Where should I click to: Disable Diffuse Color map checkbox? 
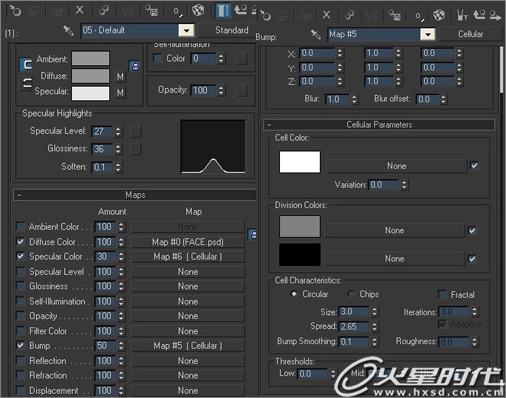click(20, 242)
